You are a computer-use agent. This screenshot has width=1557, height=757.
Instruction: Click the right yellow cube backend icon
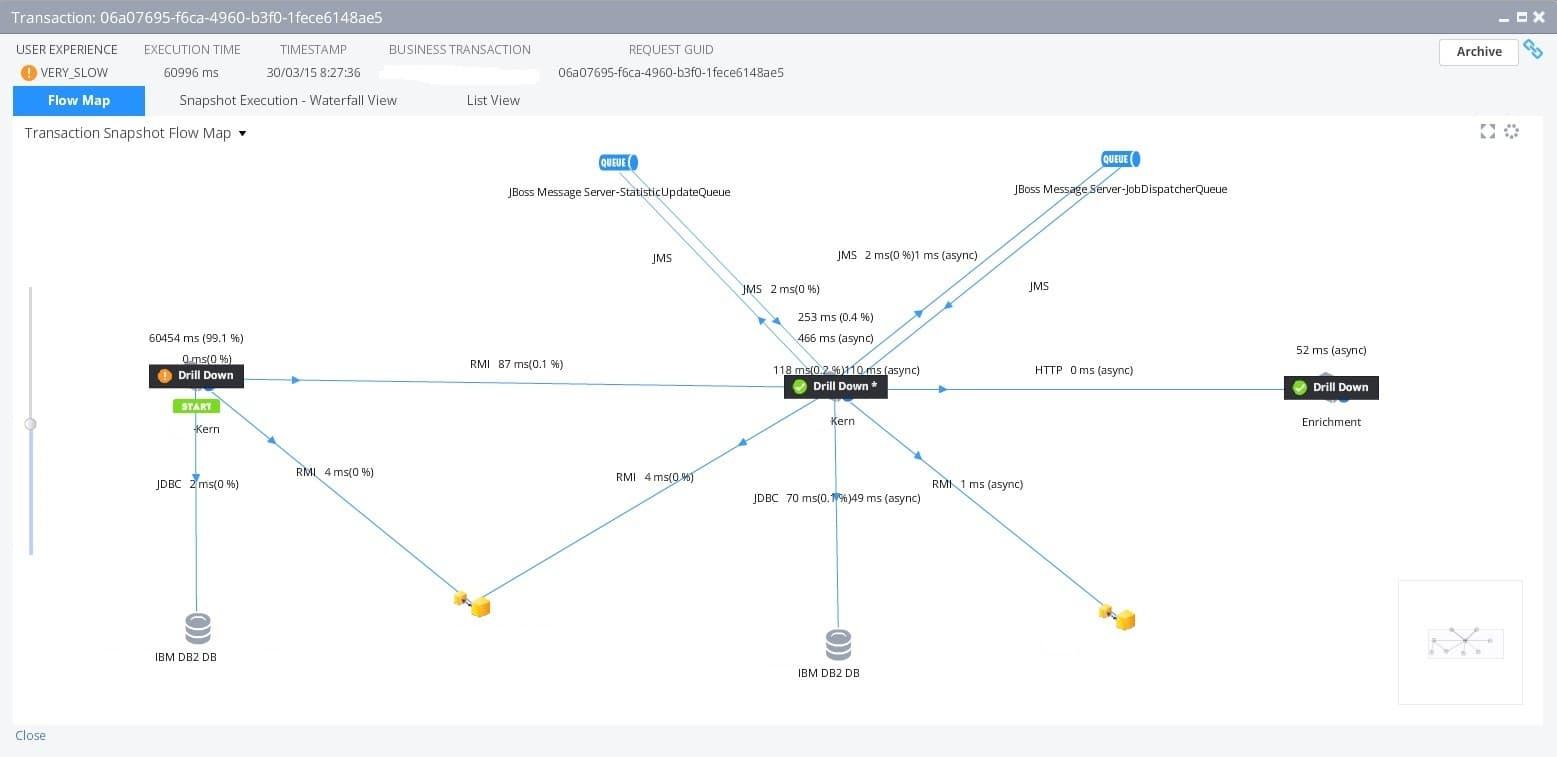pos(1118,617)
